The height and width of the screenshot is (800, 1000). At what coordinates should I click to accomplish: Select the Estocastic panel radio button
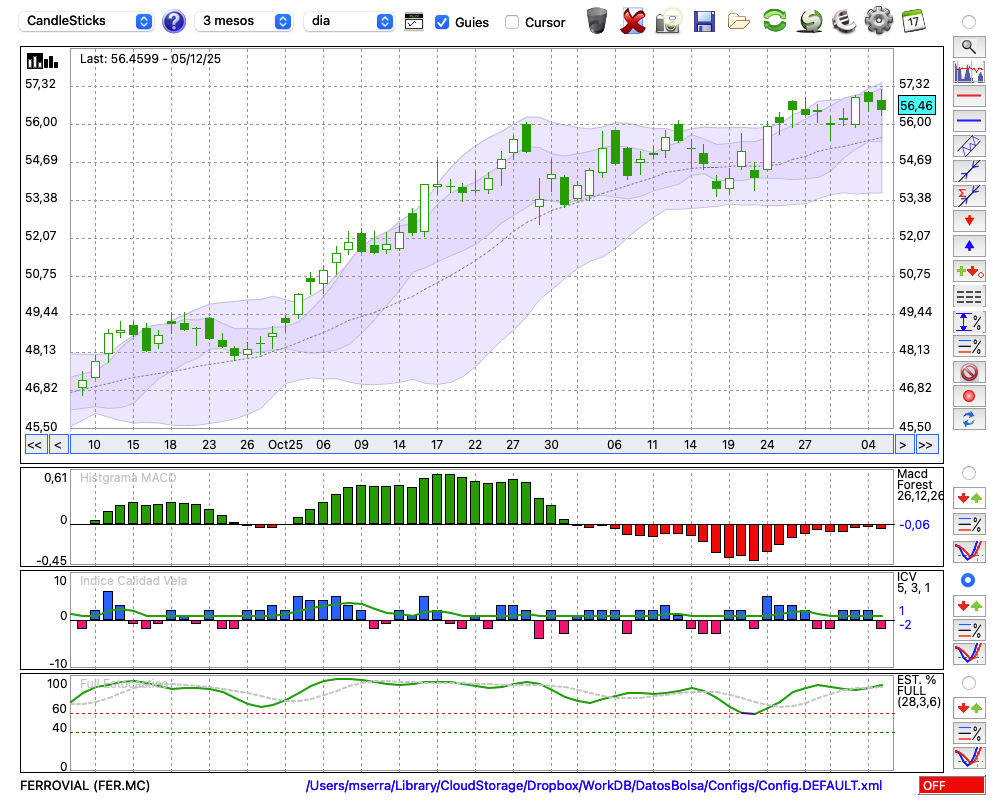click(x=969, y=683)
